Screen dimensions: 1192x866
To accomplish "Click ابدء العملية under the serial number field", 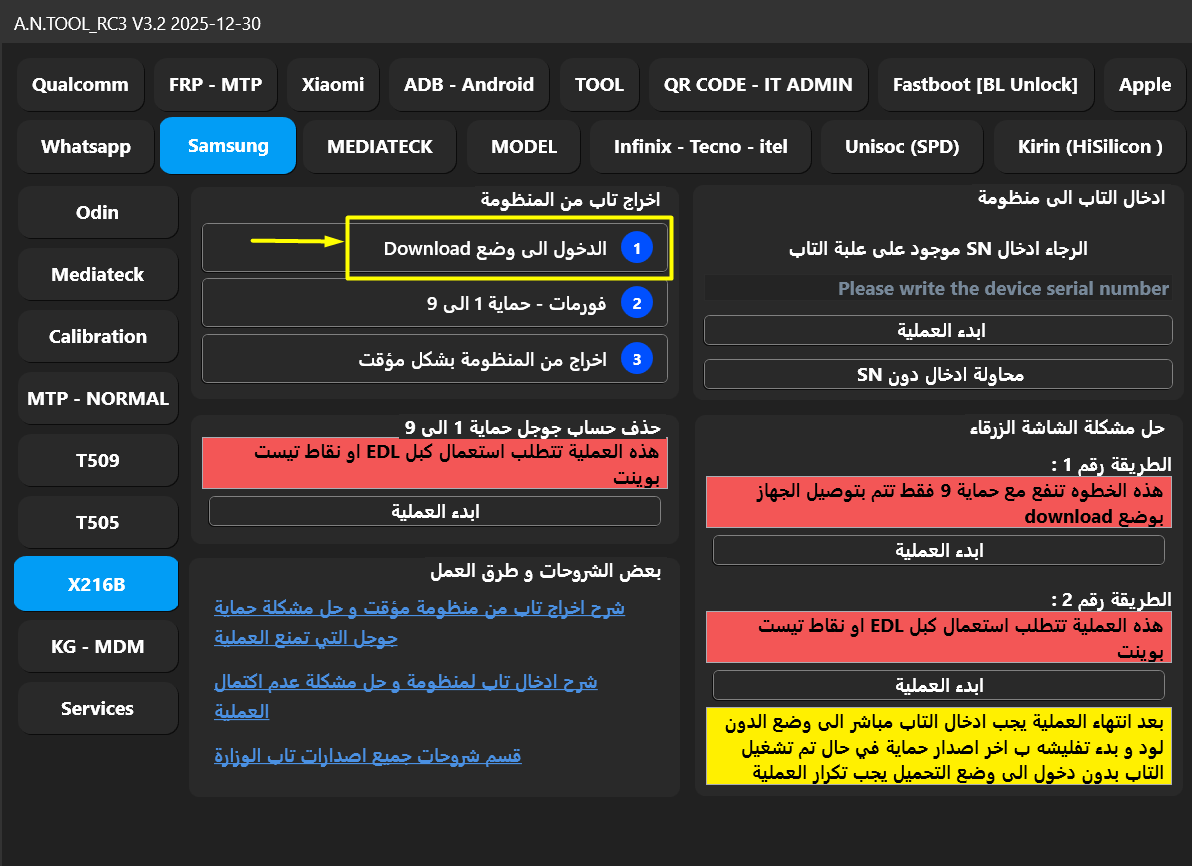I will click(938, 330).
